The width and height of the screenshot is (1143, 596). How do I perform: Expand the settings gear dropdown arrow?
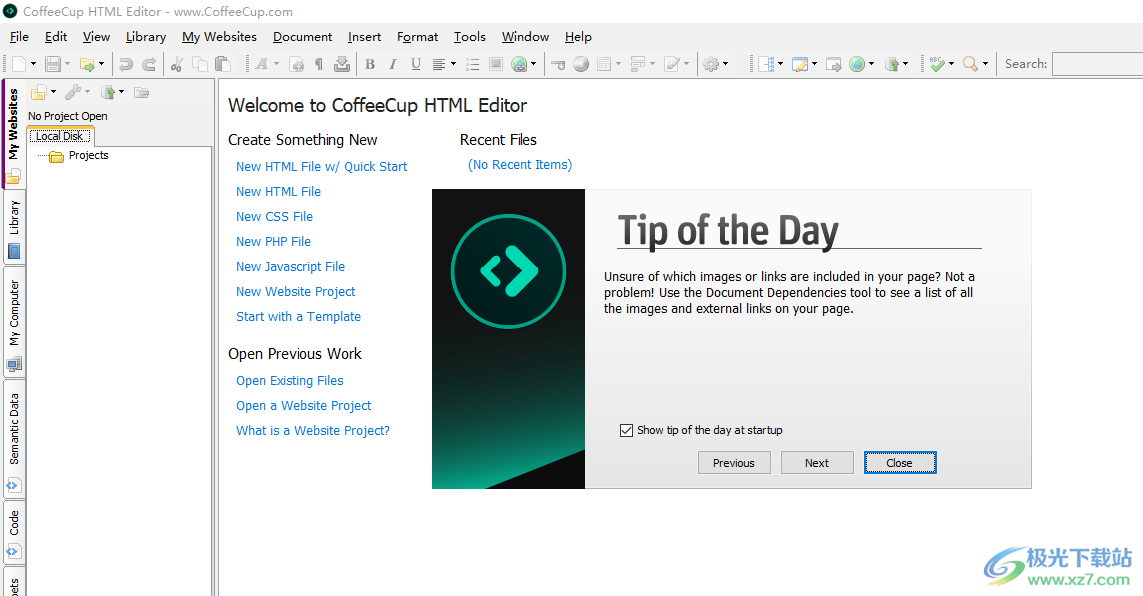[725, 64]
